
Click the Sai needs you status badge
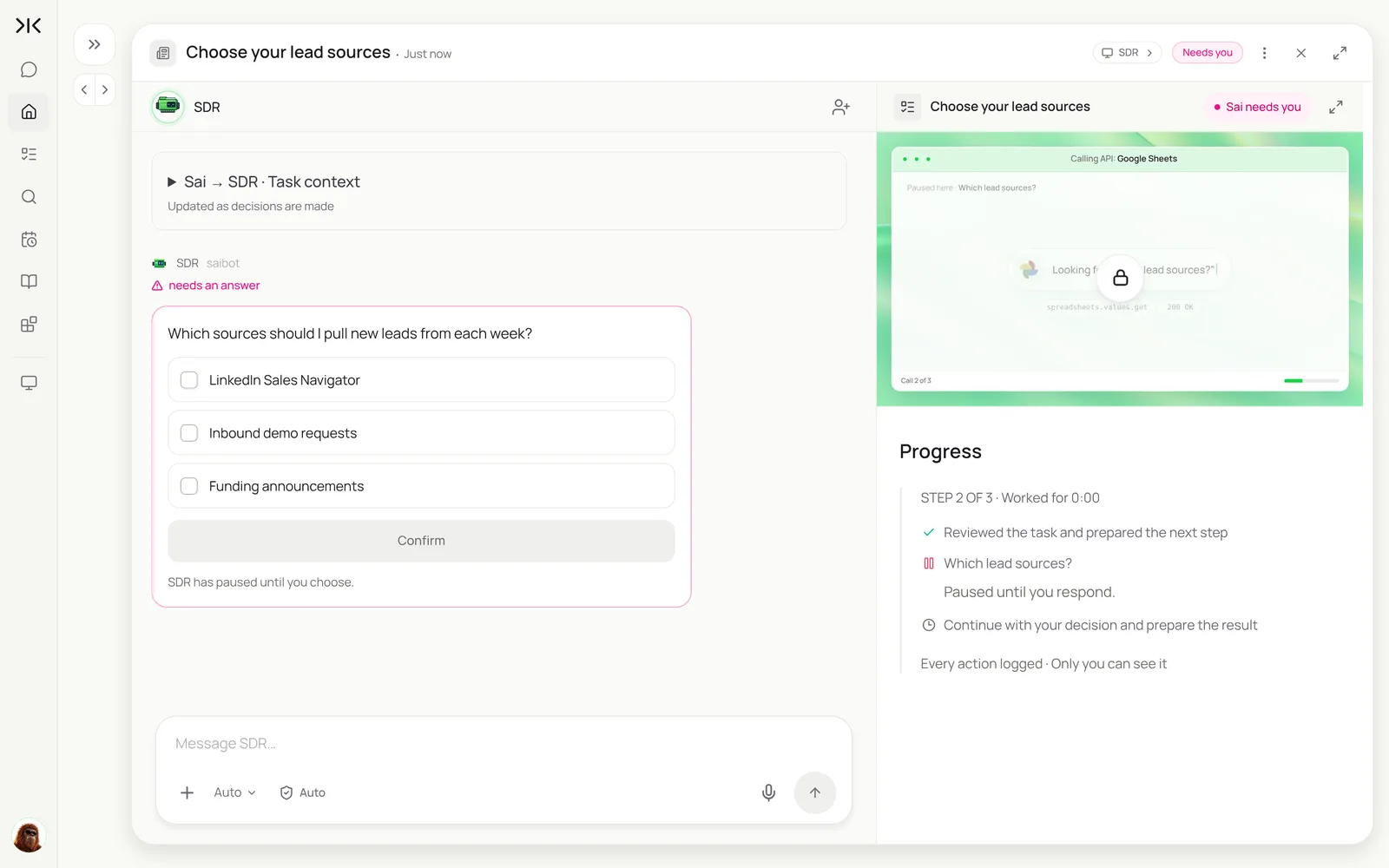coord(1257,107)
